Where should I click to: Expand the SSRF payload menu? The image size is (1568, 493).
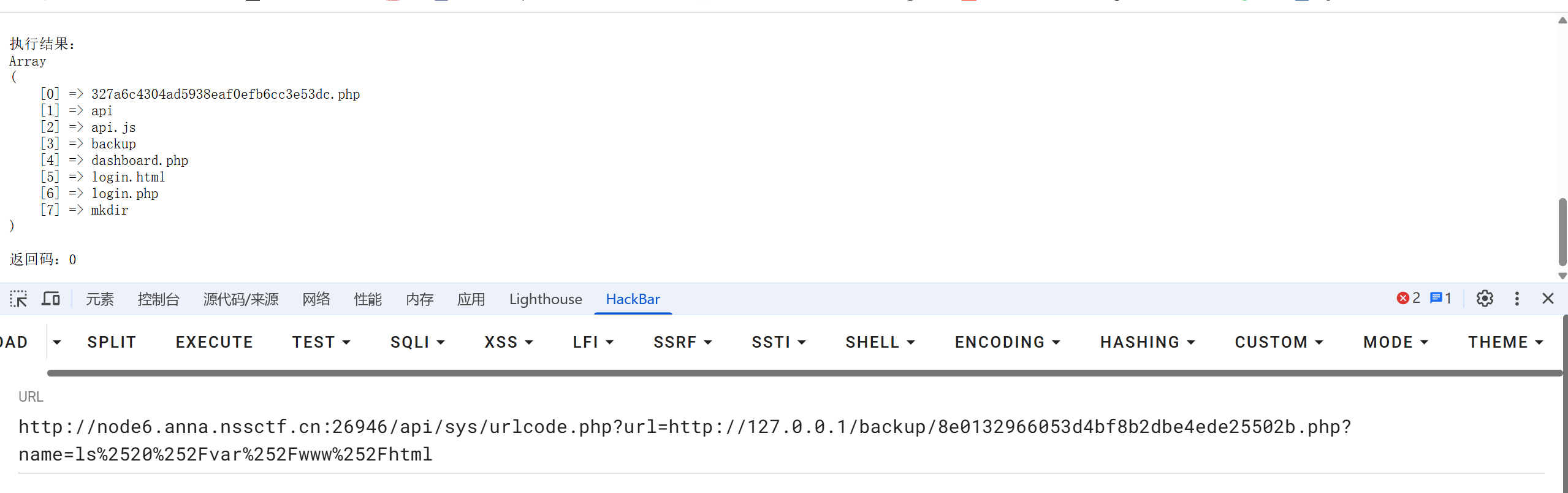[682, 342]
